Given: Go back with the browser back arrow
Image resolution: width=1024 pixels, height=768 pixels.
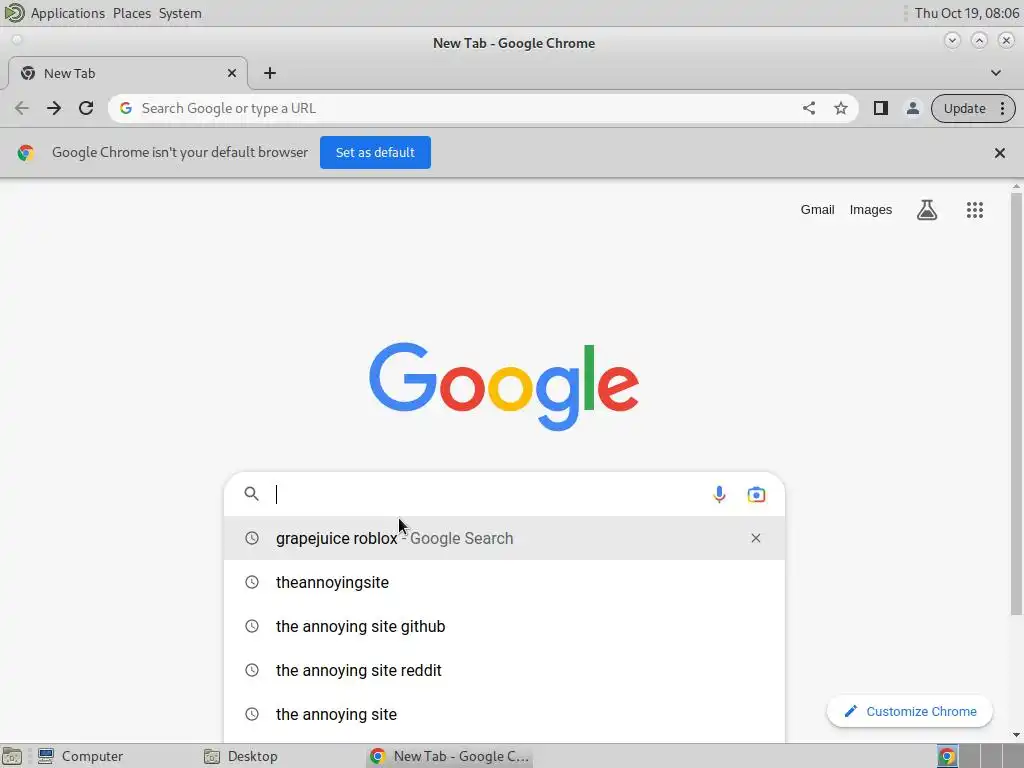Looking at the screenshot, I should 22,108.
